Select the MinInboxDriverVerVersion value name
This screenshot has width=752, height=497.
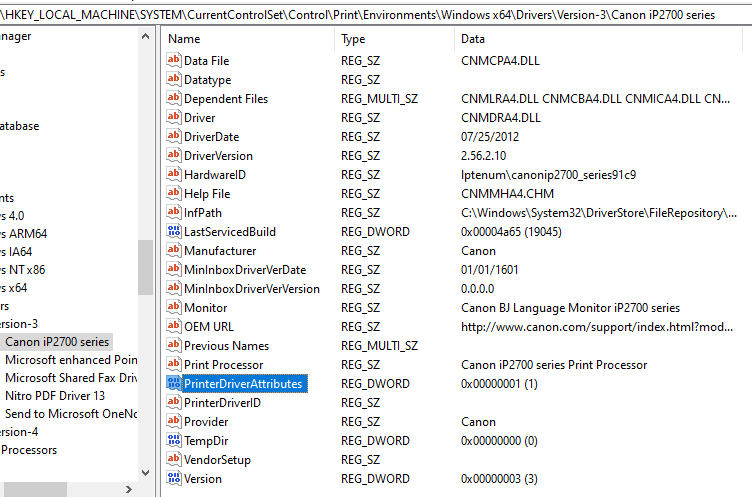(x=252, y=289)
